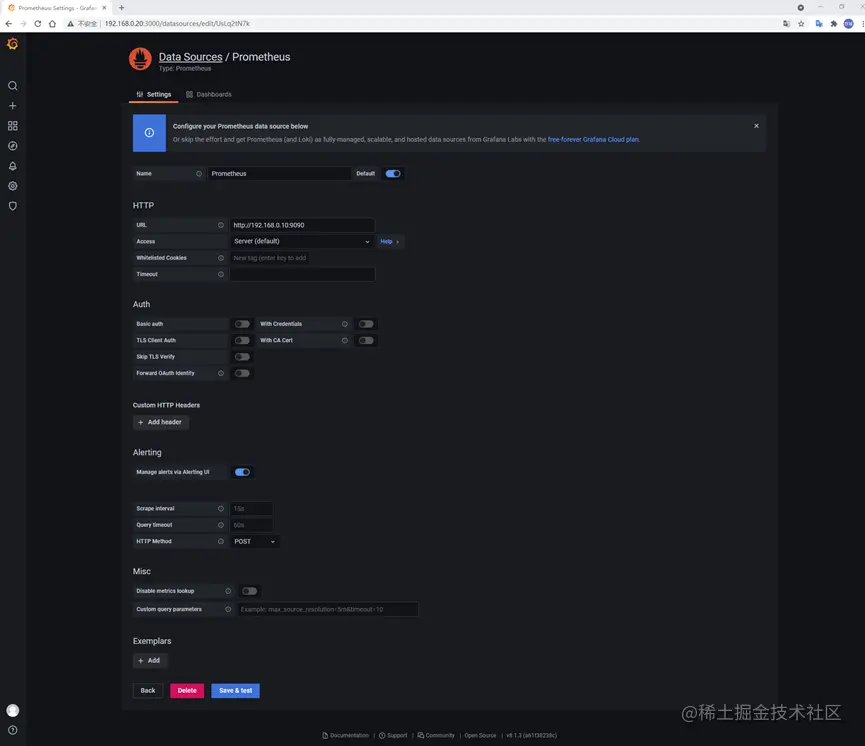
Task: Open the Documentation footer link
Action: [345, 736]
